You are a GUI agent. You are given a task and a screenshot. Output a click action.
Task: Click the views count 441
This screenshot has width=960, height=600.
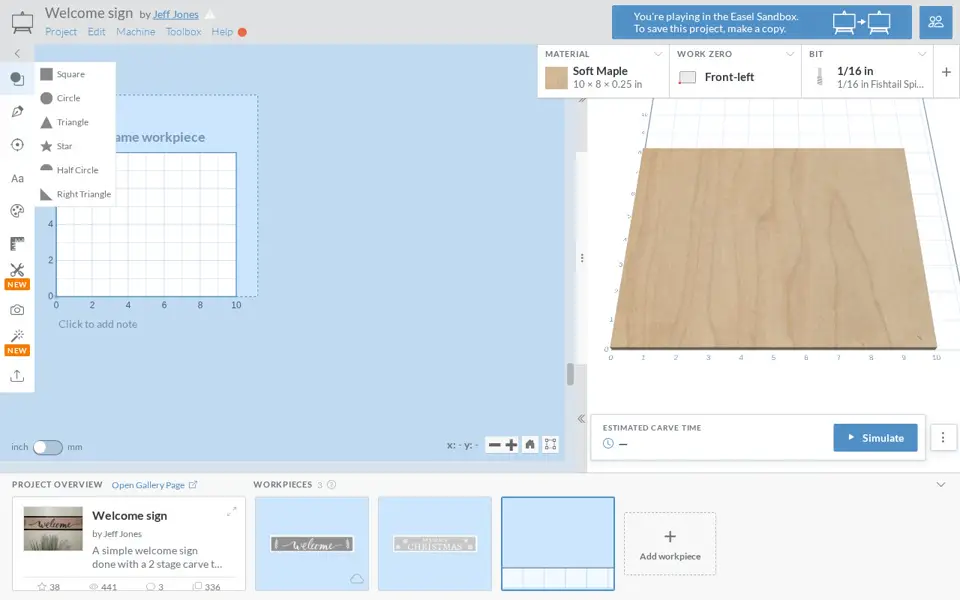point(103,587)
